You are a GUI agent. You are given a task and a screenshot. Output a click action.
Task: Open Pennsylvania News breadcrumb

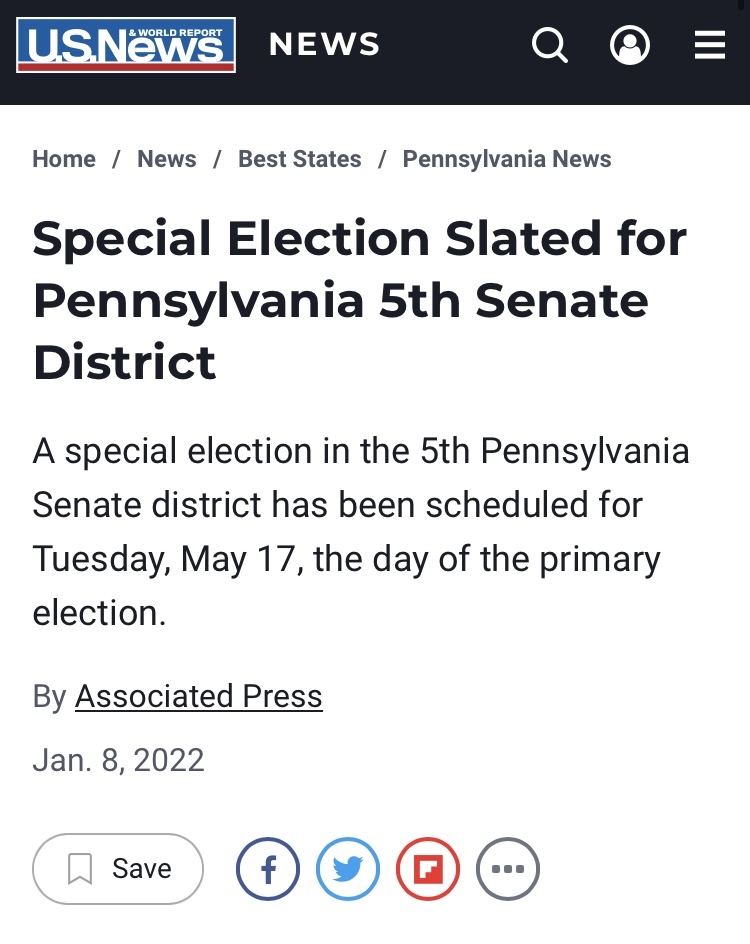tap(507, 159)
